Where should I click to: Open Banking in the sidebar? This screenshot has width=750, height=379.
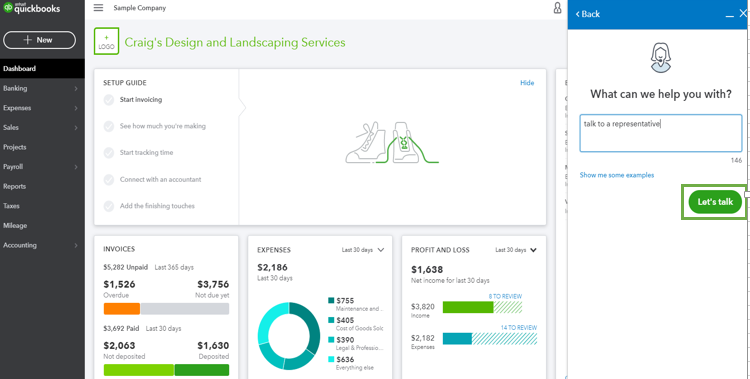42,89
